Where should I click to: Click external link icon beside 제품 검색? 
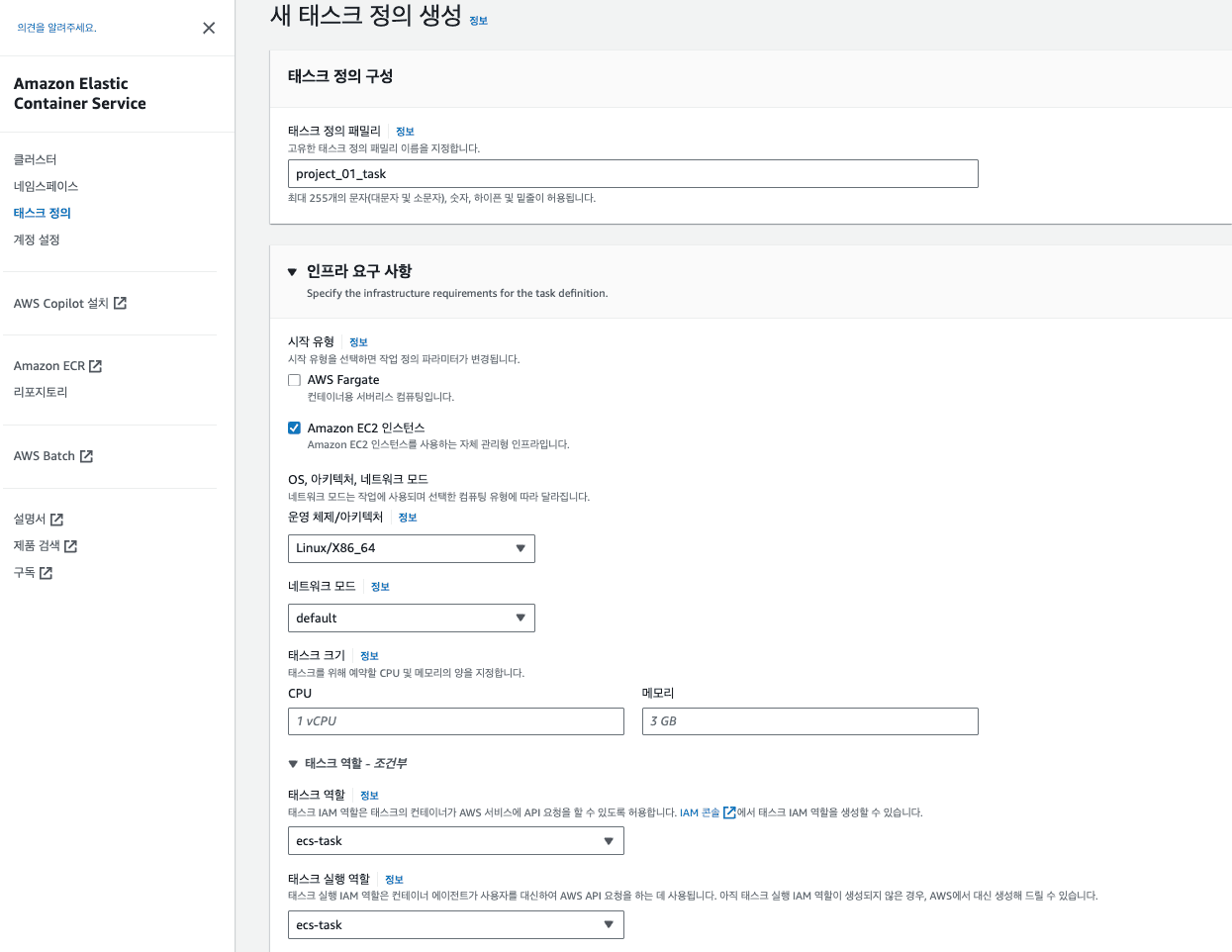pos(70,546)
